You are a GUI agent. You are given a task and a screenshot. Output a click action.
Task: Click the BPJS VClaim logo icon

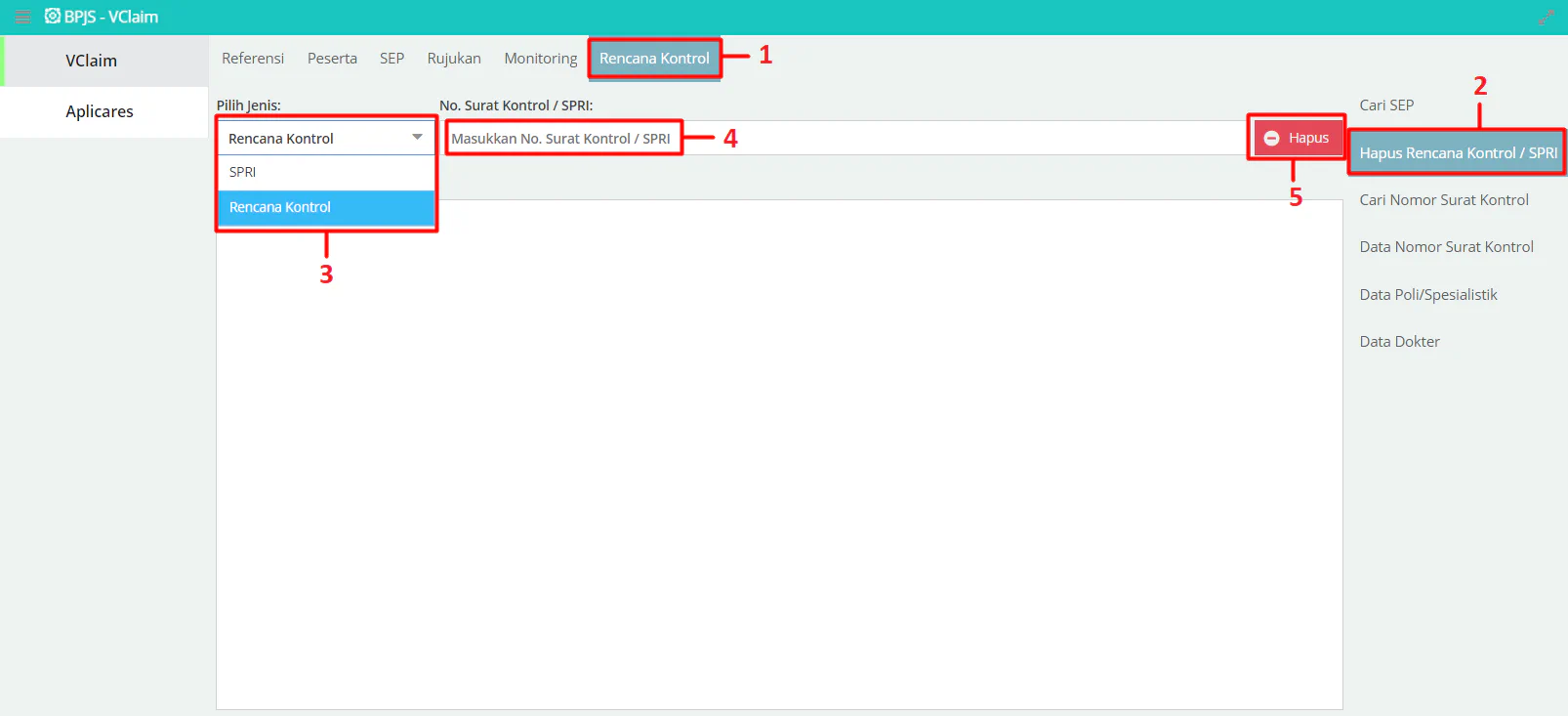coord(53,17)
